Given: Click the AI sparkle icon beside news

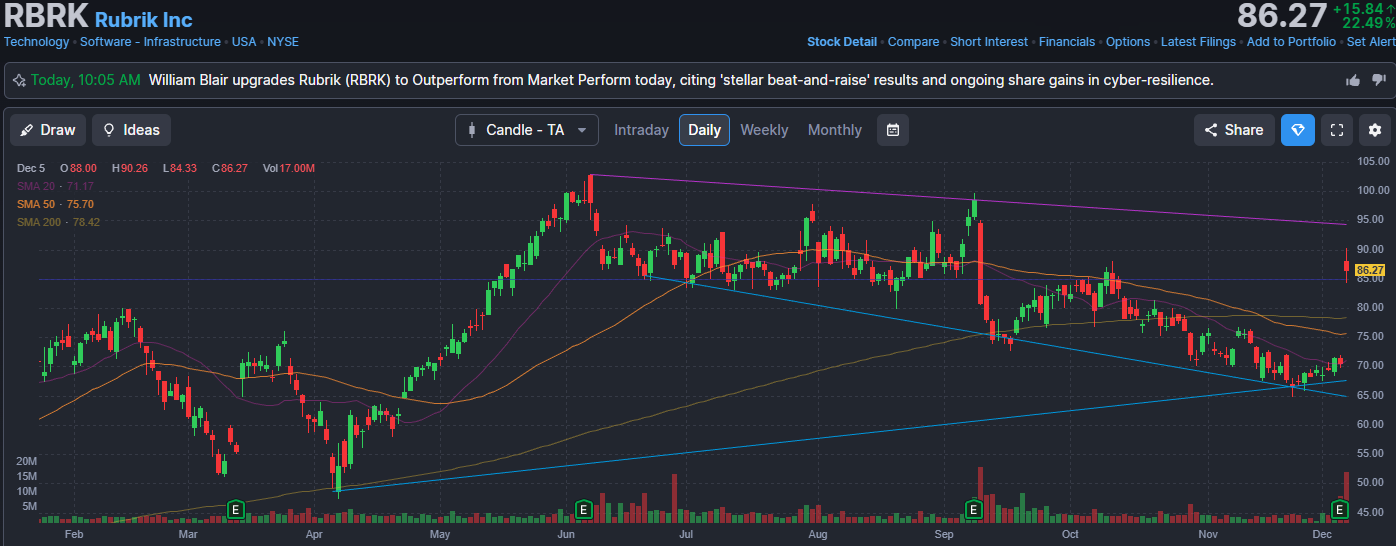Looking at the screenshot, I should click(x=19, y=80).
